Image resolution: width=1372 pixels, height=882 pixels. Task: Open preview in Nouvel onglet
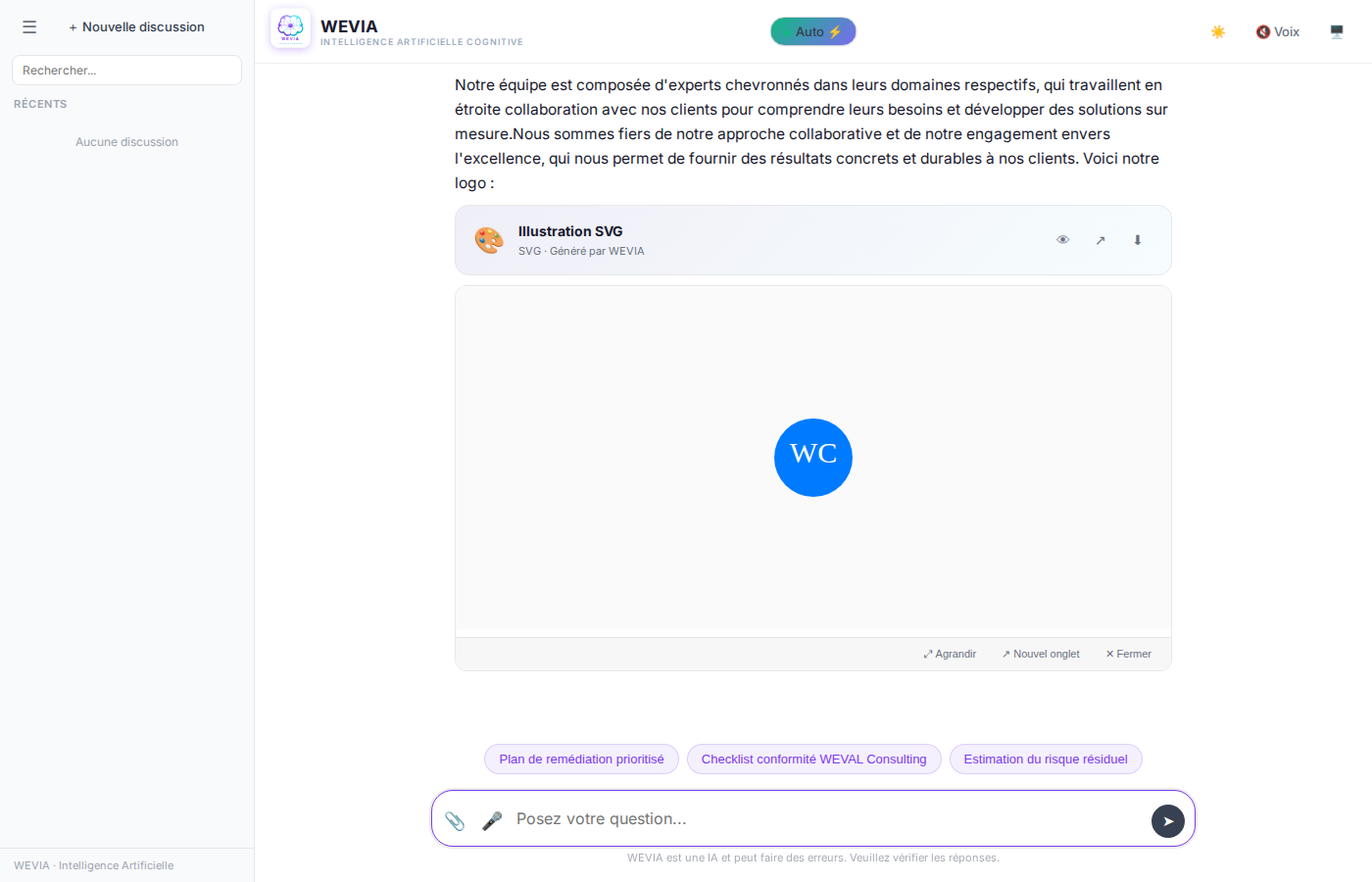point(1041,654)
